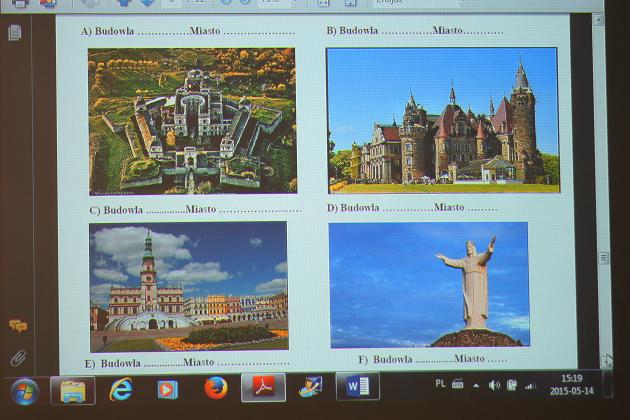Launch Firefox from the taskbar

point(215,388)
